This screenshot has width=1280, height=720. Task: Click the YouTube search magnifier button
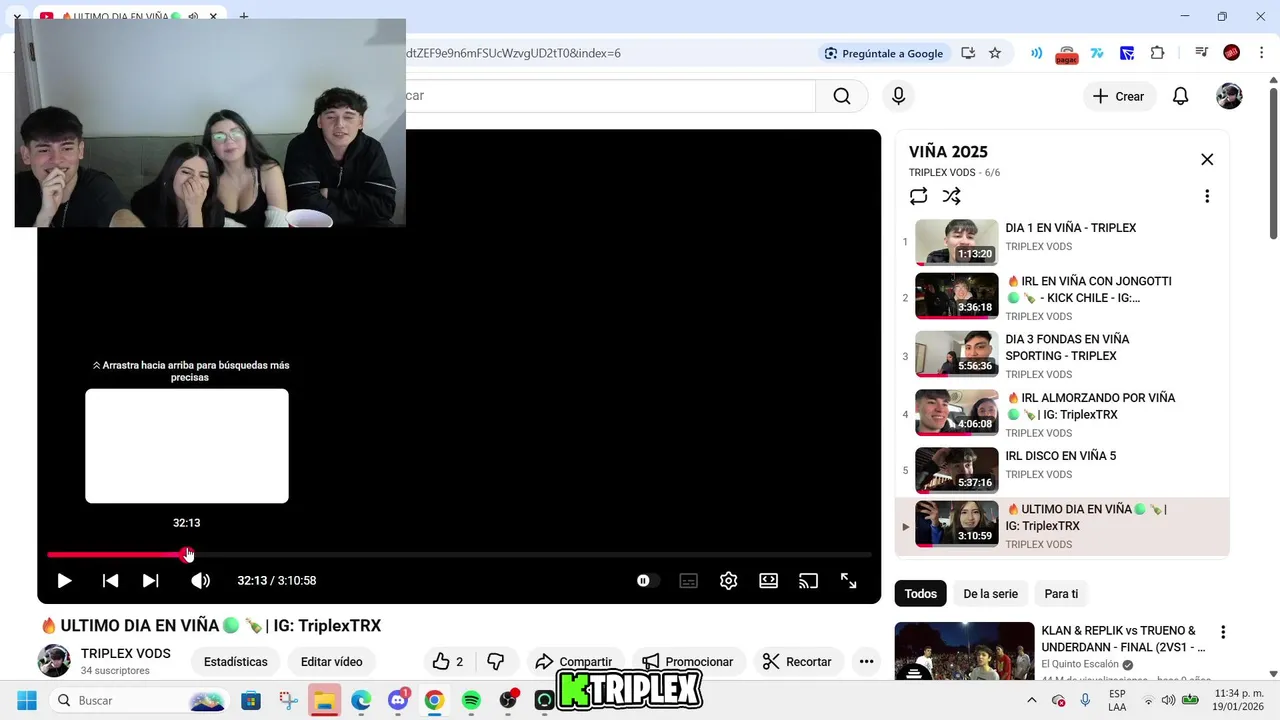coord(842,96)
